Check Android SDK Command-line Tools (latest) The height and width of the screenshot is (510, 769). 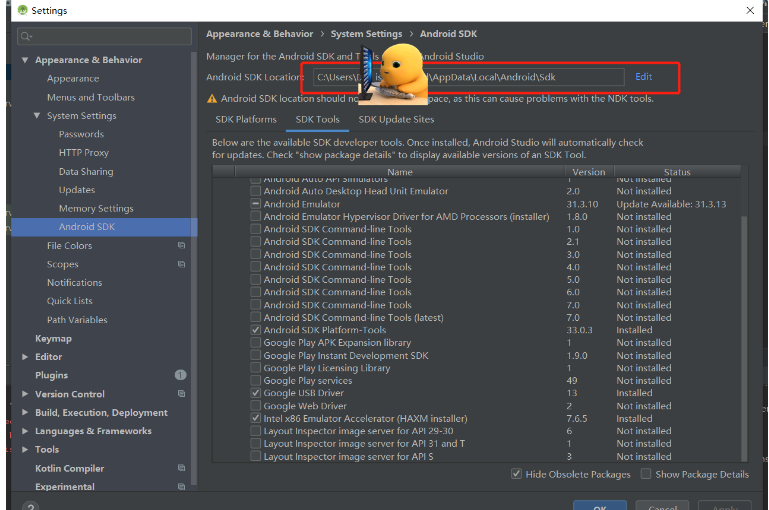coord(256,317)
